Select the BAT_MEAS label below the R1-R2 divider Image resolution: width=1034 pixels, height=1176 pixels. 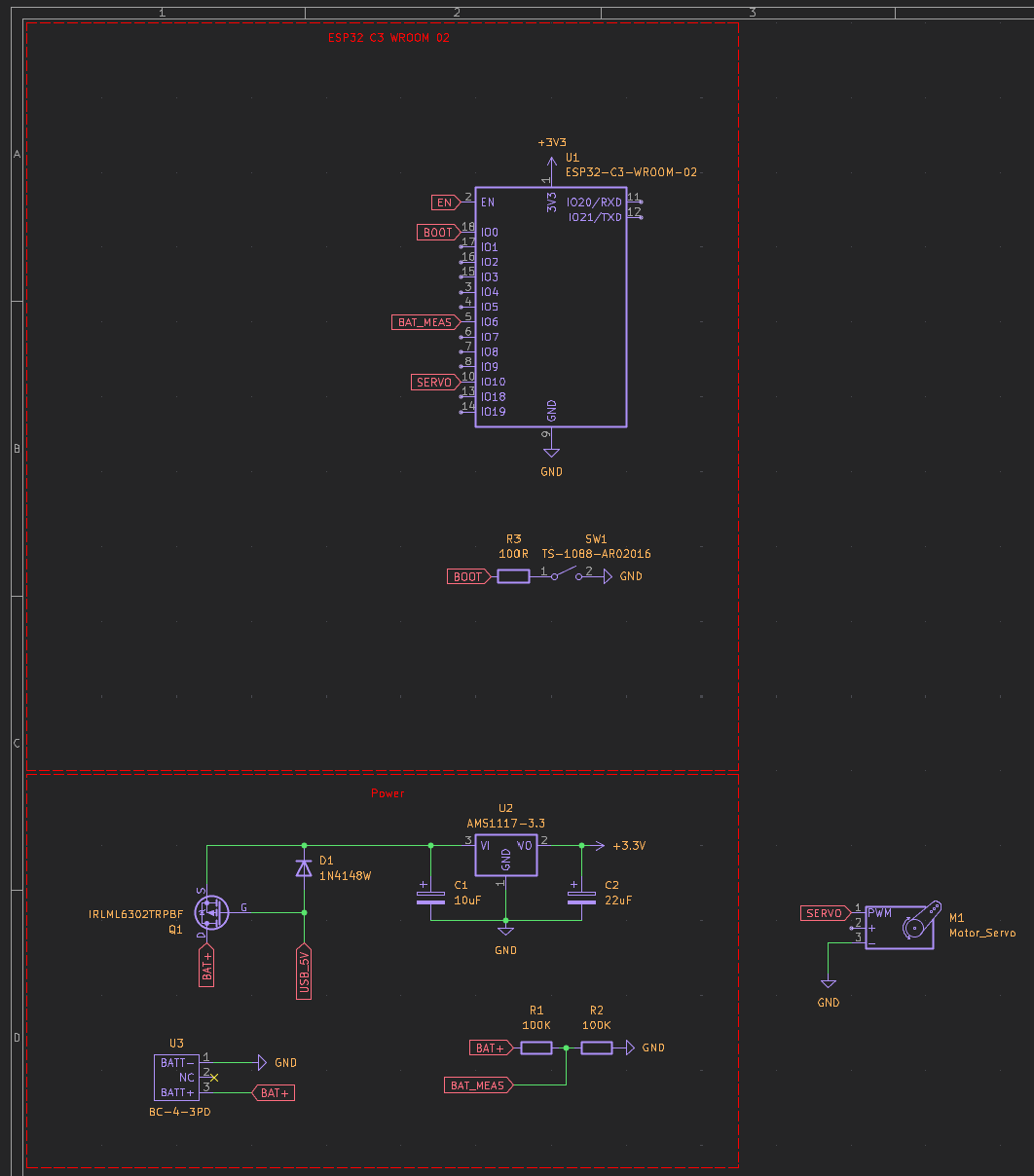[479, 1085]
